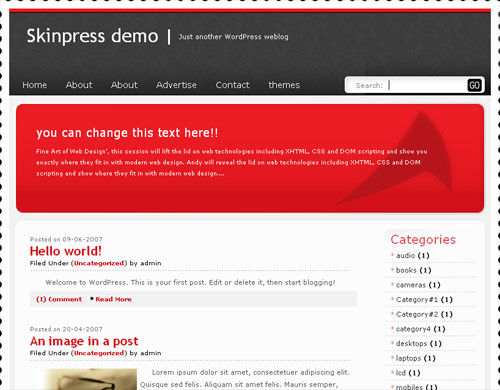The image size is (500, 390).
Task: Click the post image thumbnail
Action: (x=87, y=379)
